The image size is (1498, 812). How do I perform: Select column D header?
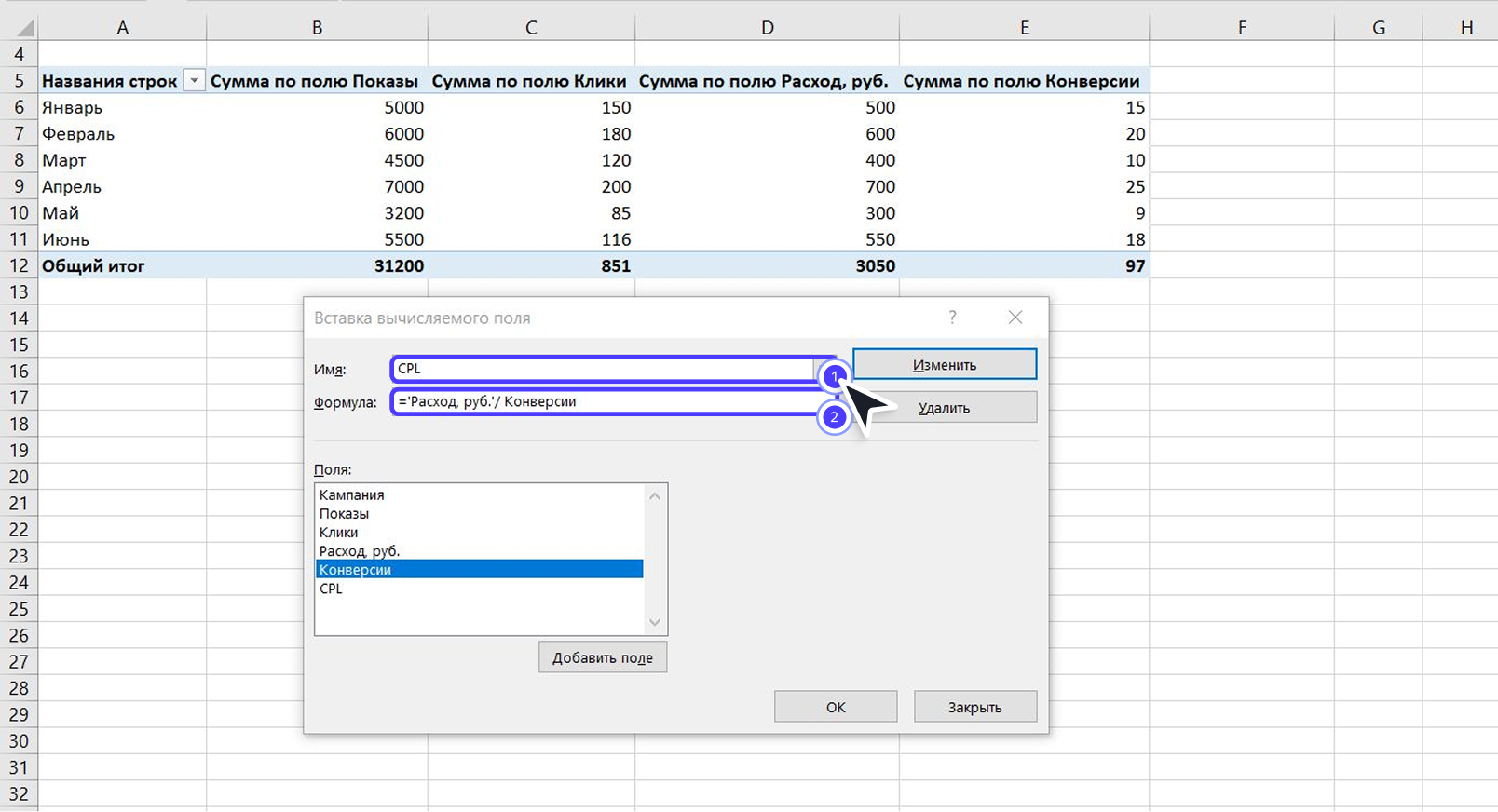767,28
